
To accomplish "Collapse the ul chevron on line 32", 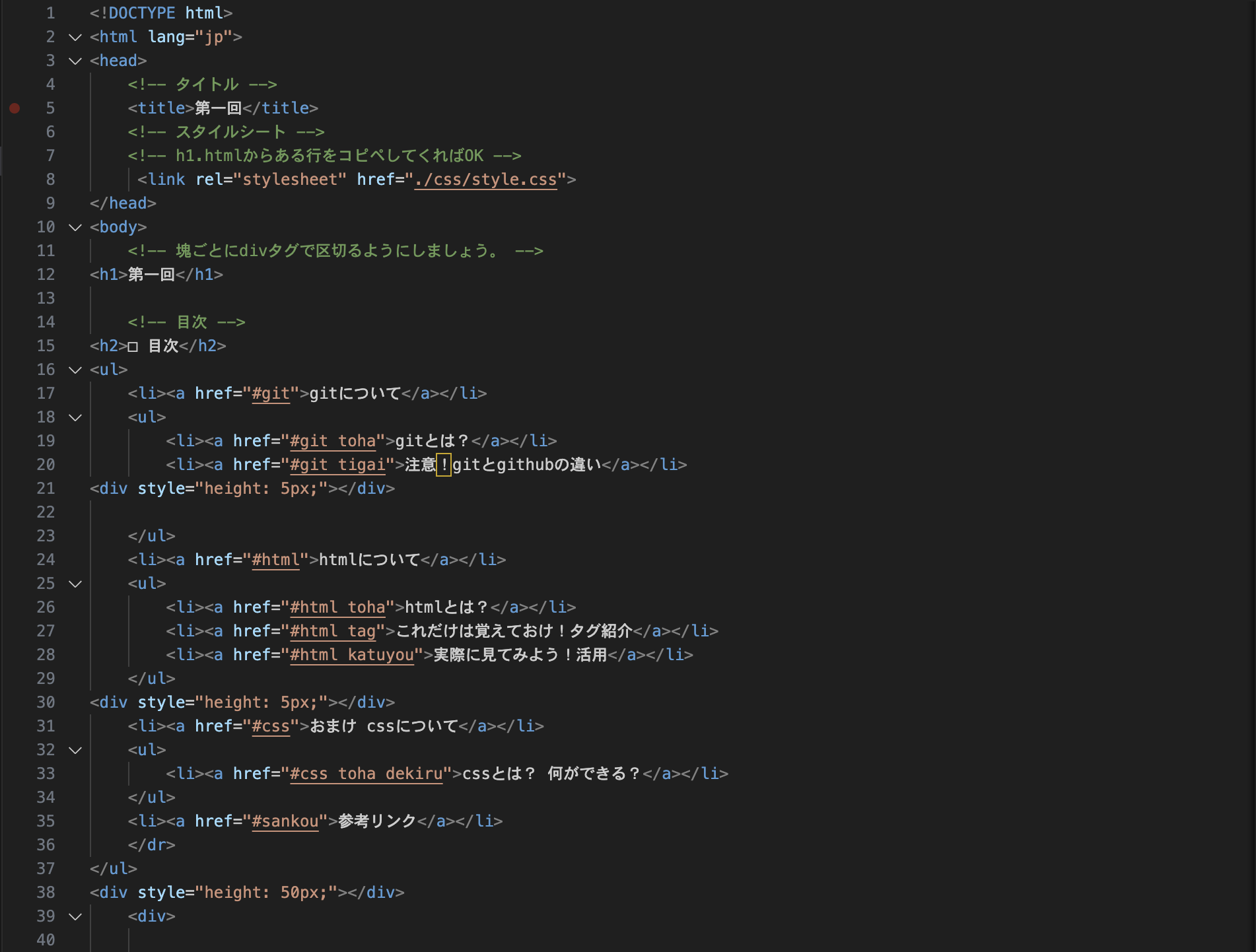I will tap(75, 751).
